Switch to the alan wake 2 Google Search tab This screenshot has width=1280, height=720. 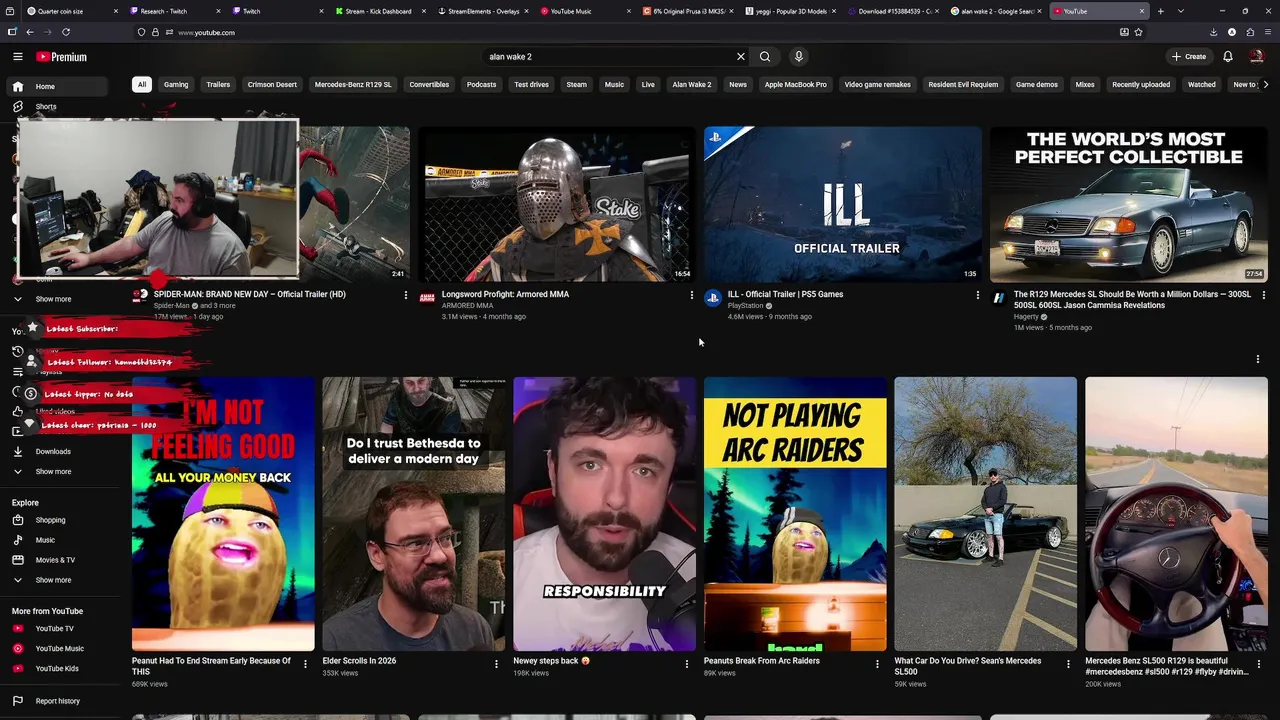tap(996, 11)
